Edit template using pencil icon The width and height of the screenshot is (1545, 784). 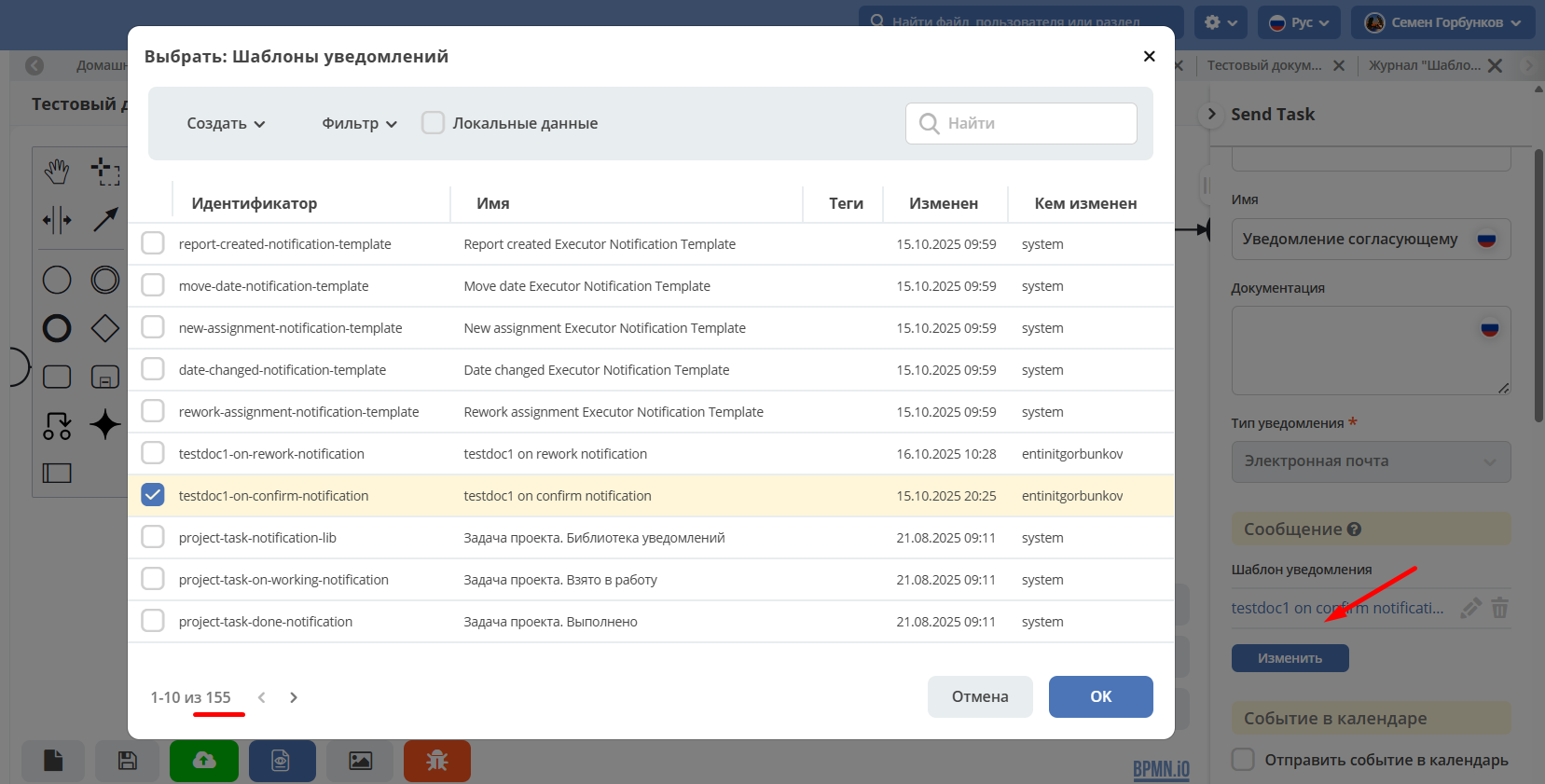1470,608
